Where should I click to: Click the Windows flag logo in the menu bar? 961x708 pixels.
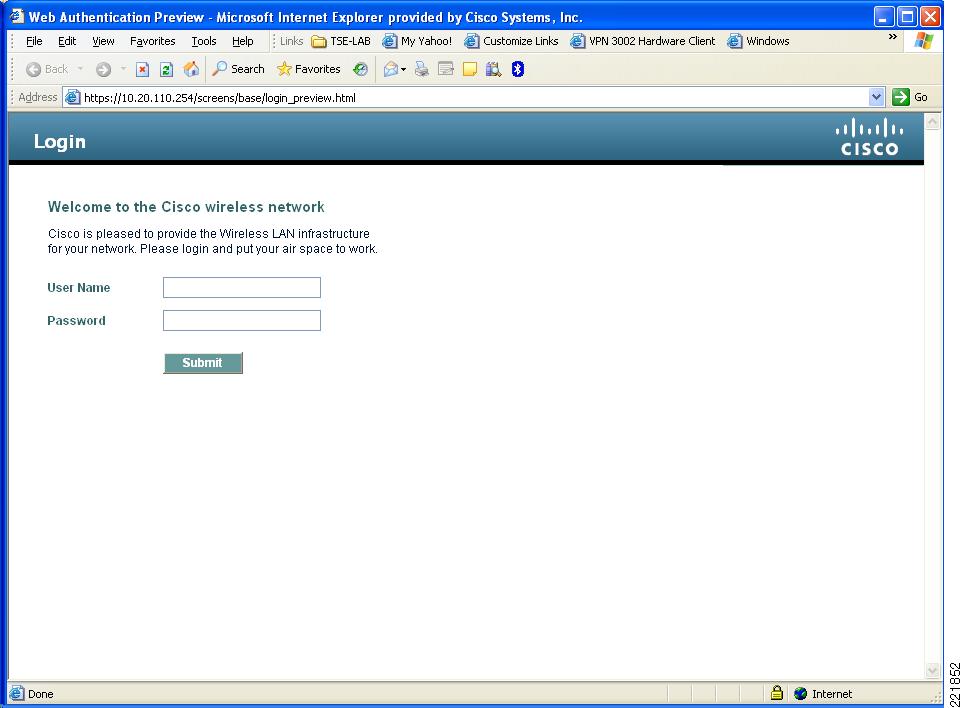pyautogui.click(x=924, y=41)
